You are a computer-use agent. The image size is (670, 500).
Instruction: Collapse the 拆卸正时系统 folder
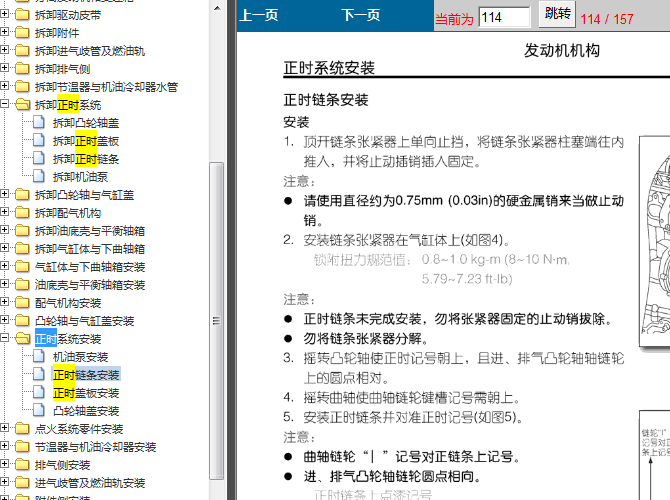tap(4, 104)
